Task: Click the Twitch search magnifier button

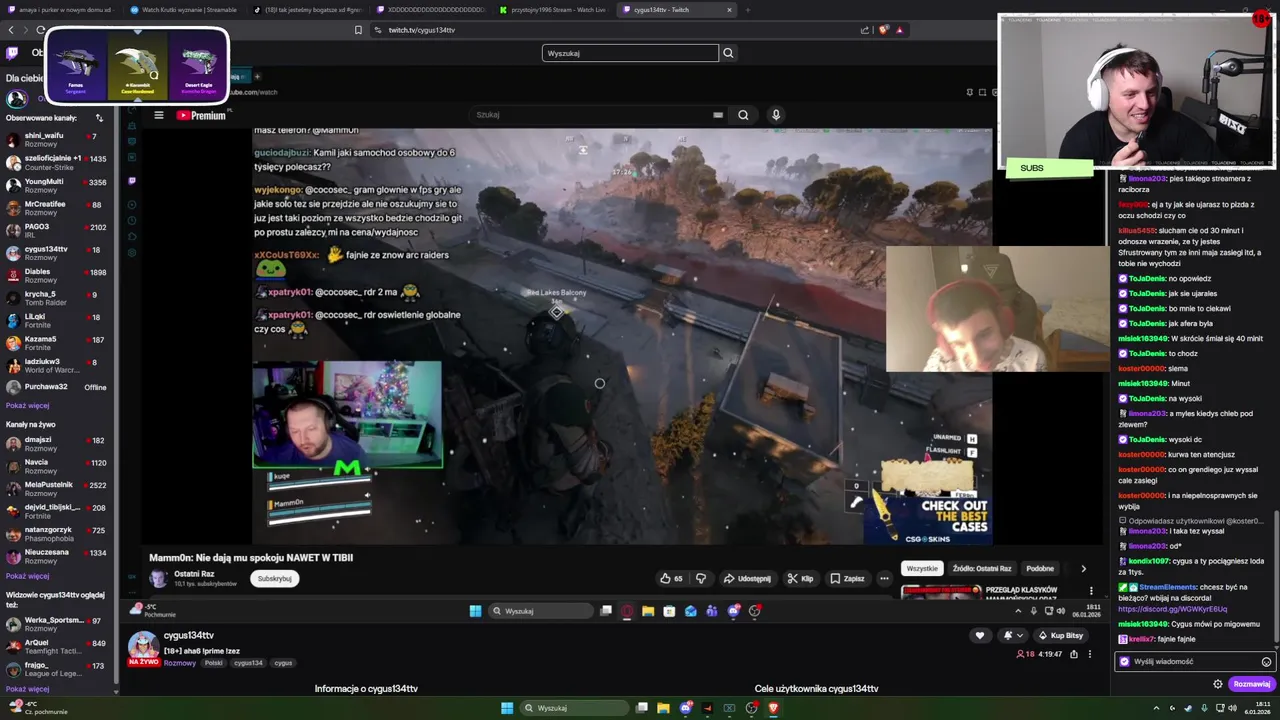Action: [728, 53]
